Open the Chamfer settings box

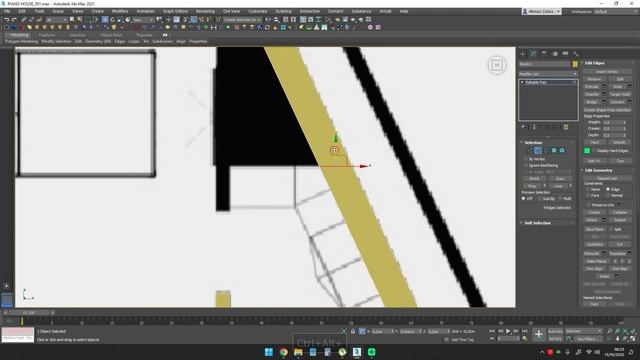pos(604,94)
